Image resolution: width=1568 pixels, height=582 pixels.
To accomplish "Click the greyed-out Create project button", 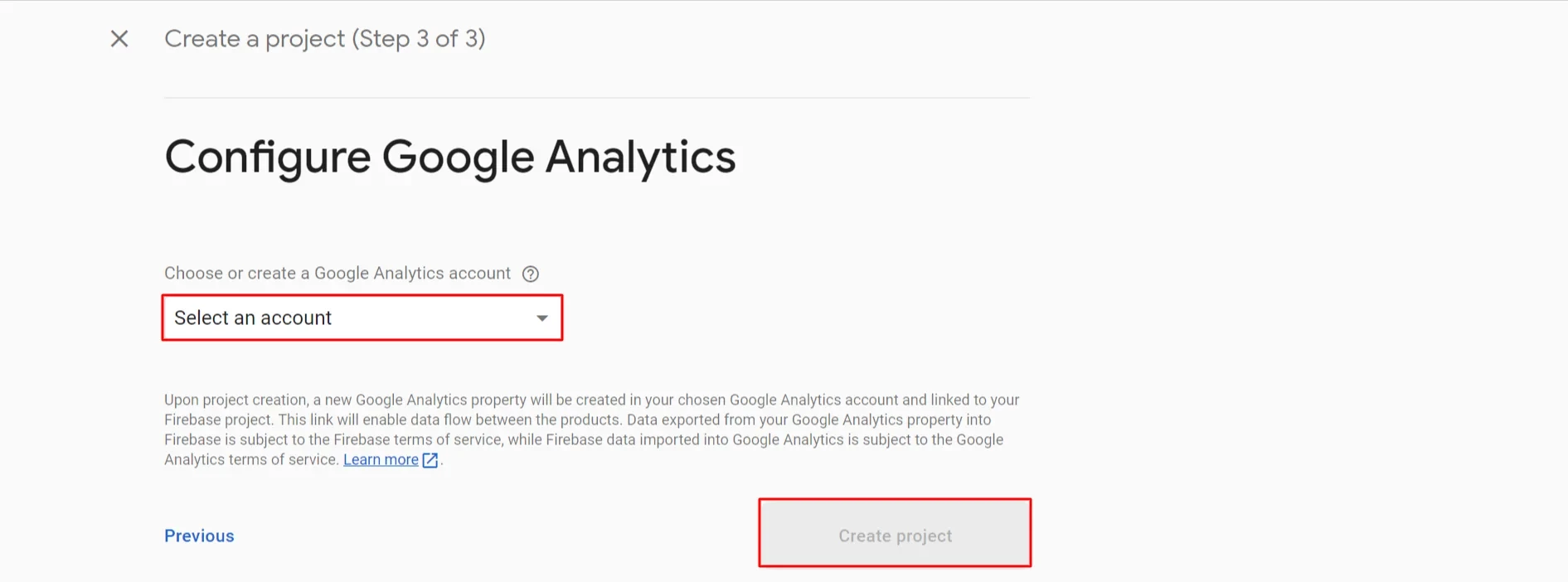I will tap(895, 535).
